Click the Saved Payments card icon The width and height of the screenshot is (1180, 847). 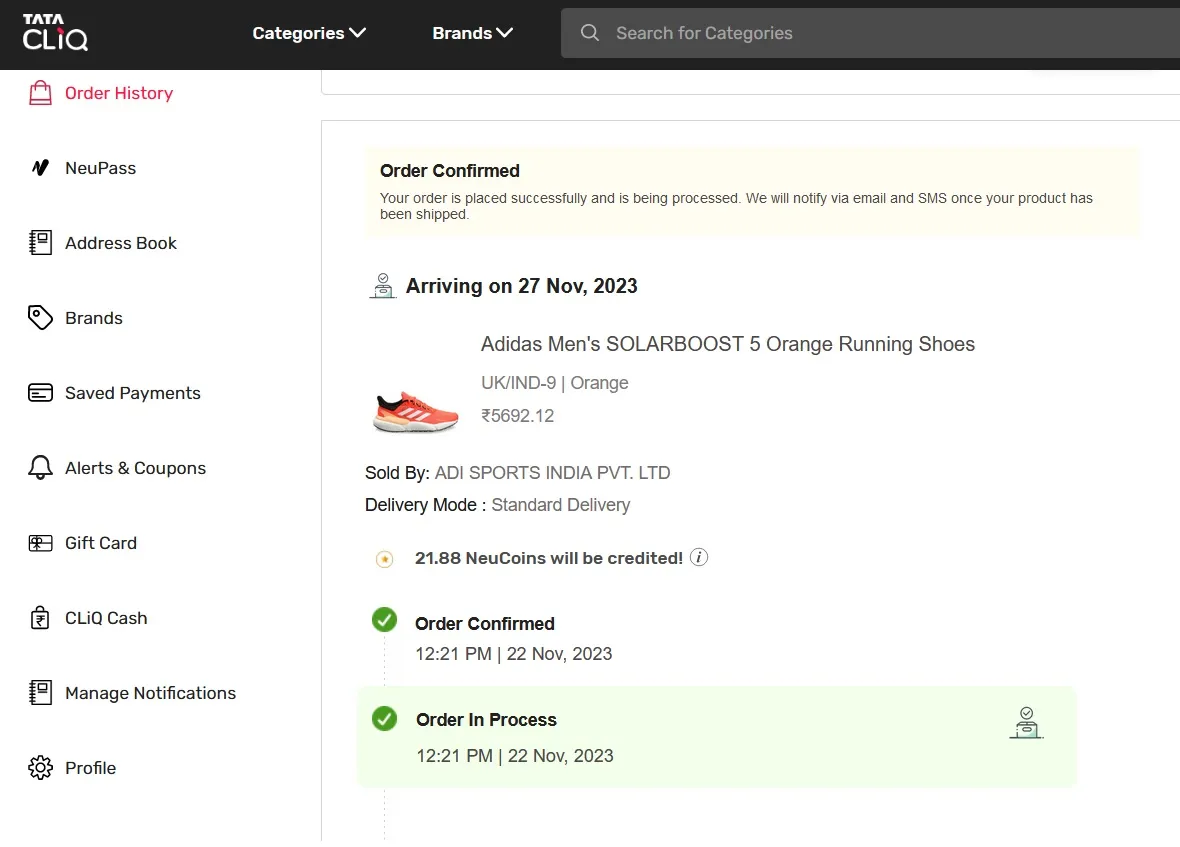pos(41,393)
